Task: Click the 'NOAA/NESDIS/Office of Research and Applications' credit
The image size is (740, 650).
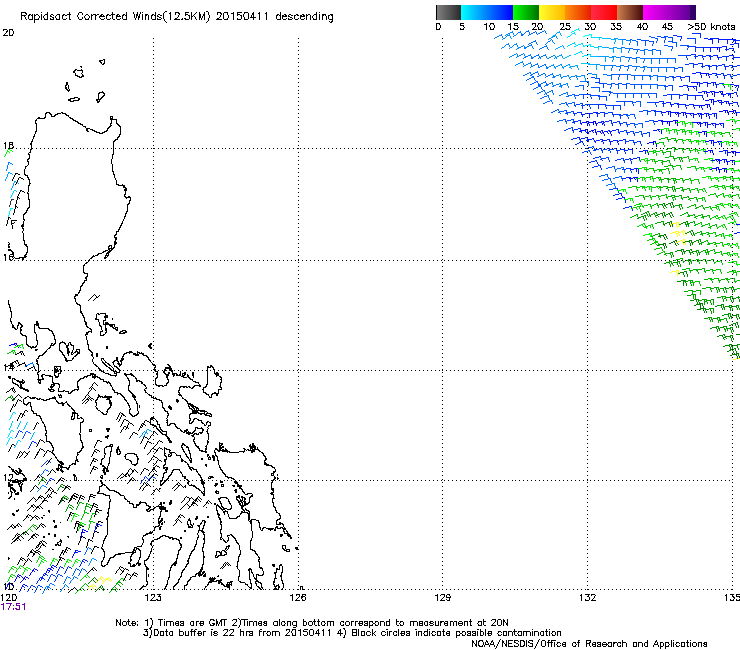Action: coord(589,644)
